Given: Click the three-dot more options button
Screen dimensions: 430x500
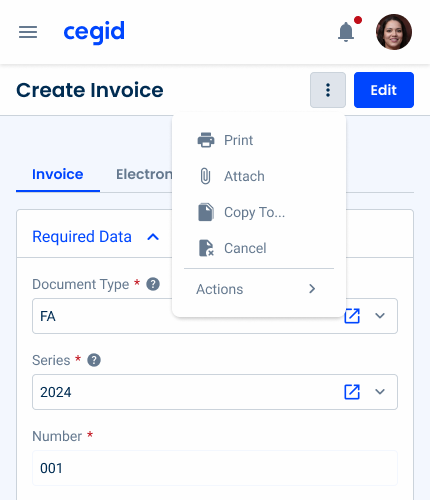Looking at the screenshot, I should 328,90.
